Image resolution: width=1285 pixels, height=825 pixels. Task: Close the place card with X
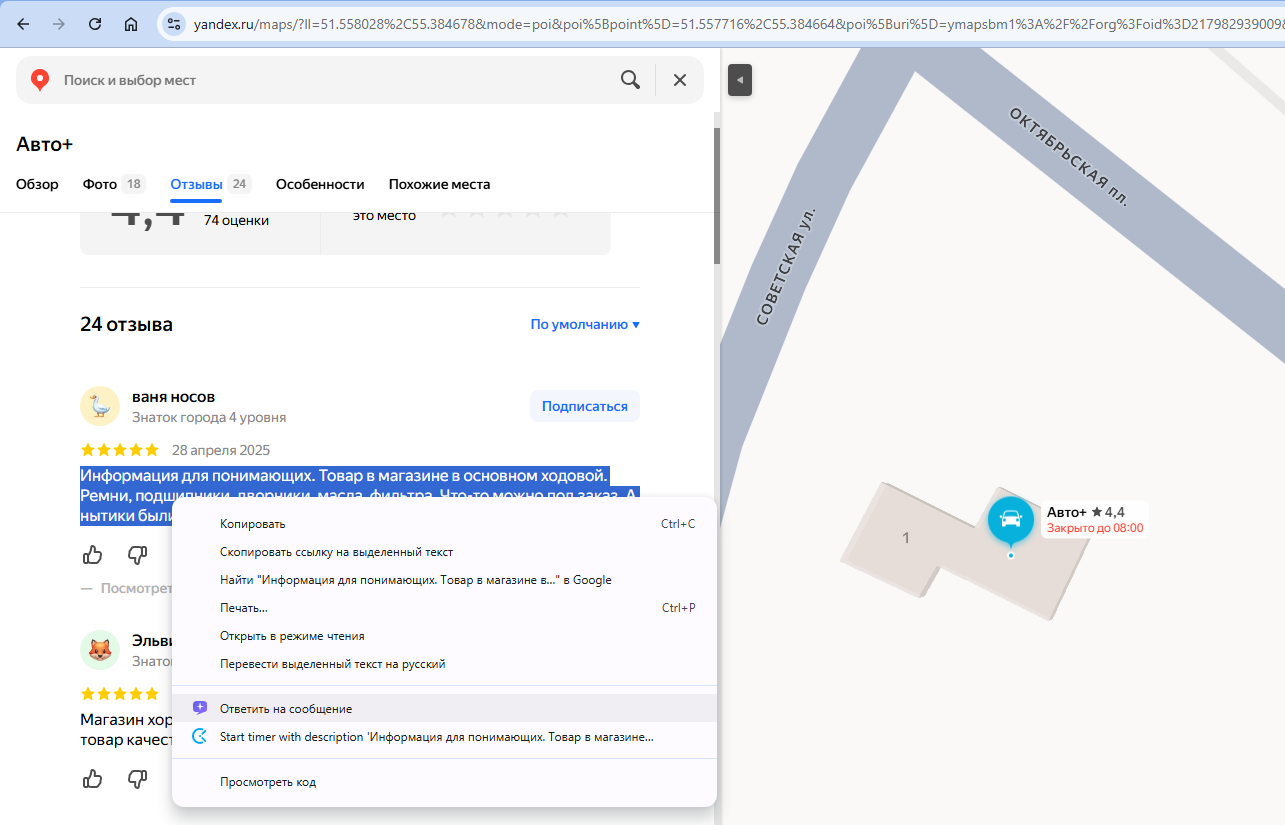tap(680, 80)
